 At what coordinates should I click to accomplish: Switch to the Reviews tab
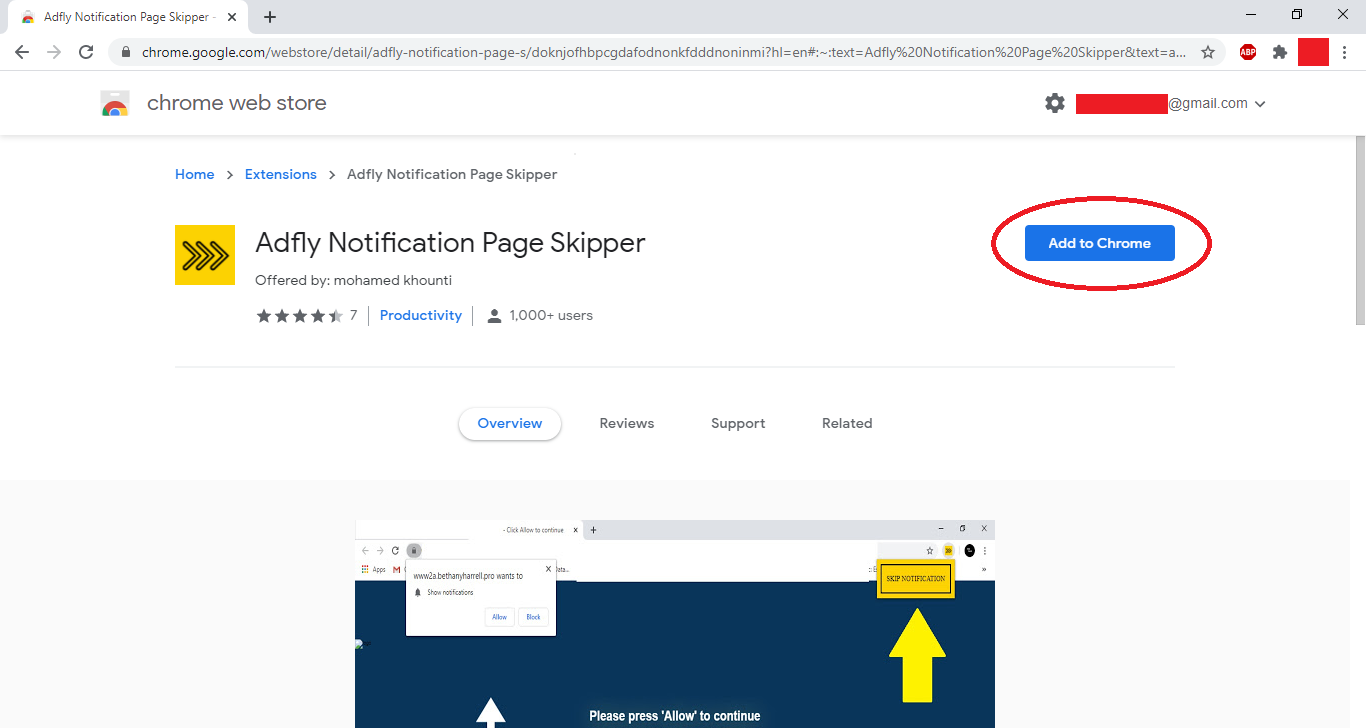[x=627, y=423]
